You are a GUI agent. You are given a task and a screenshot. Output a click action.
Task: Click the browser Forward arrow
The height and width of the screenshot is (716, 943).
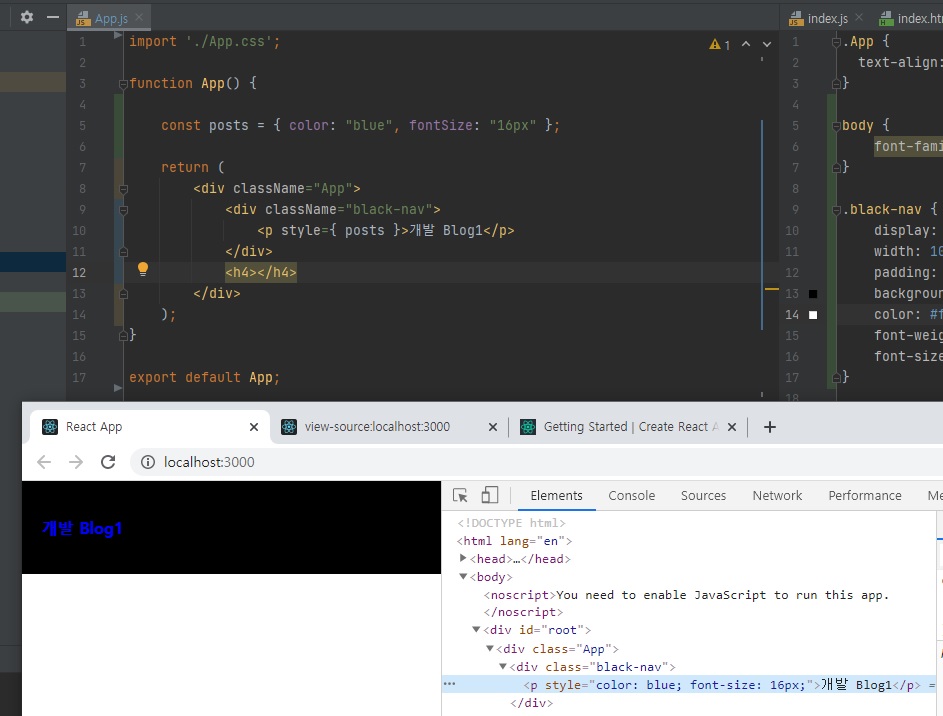76,462
